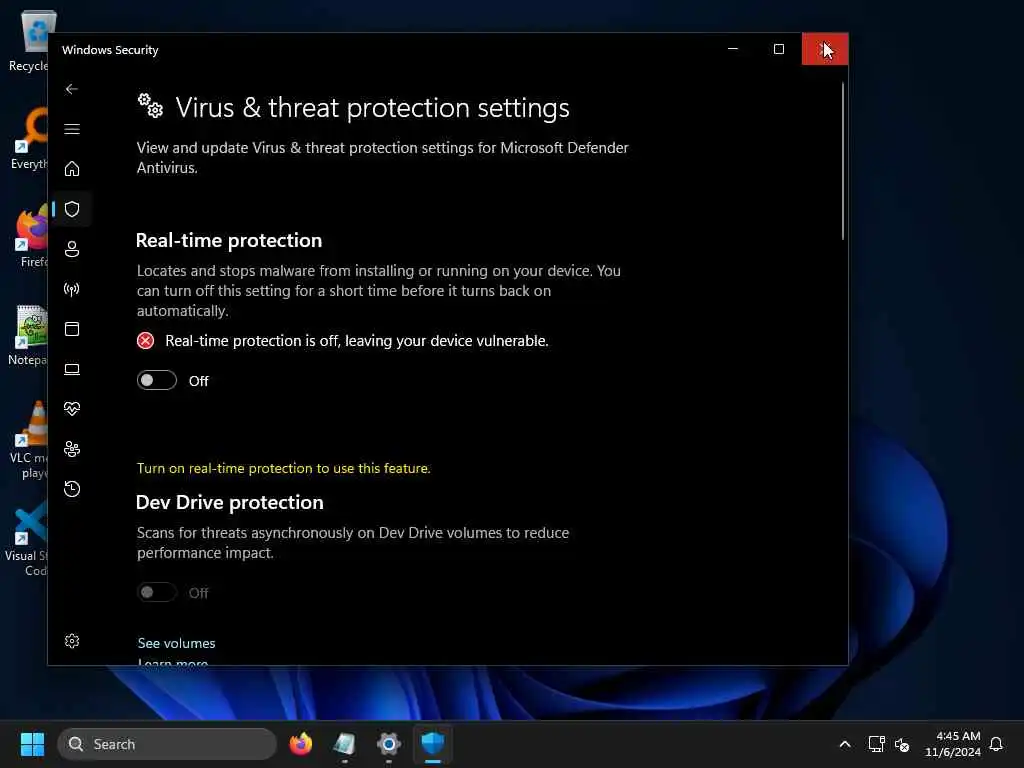
Task: Click the Virus & threat protection settings gear icon
Action: (x=150, y=105)
